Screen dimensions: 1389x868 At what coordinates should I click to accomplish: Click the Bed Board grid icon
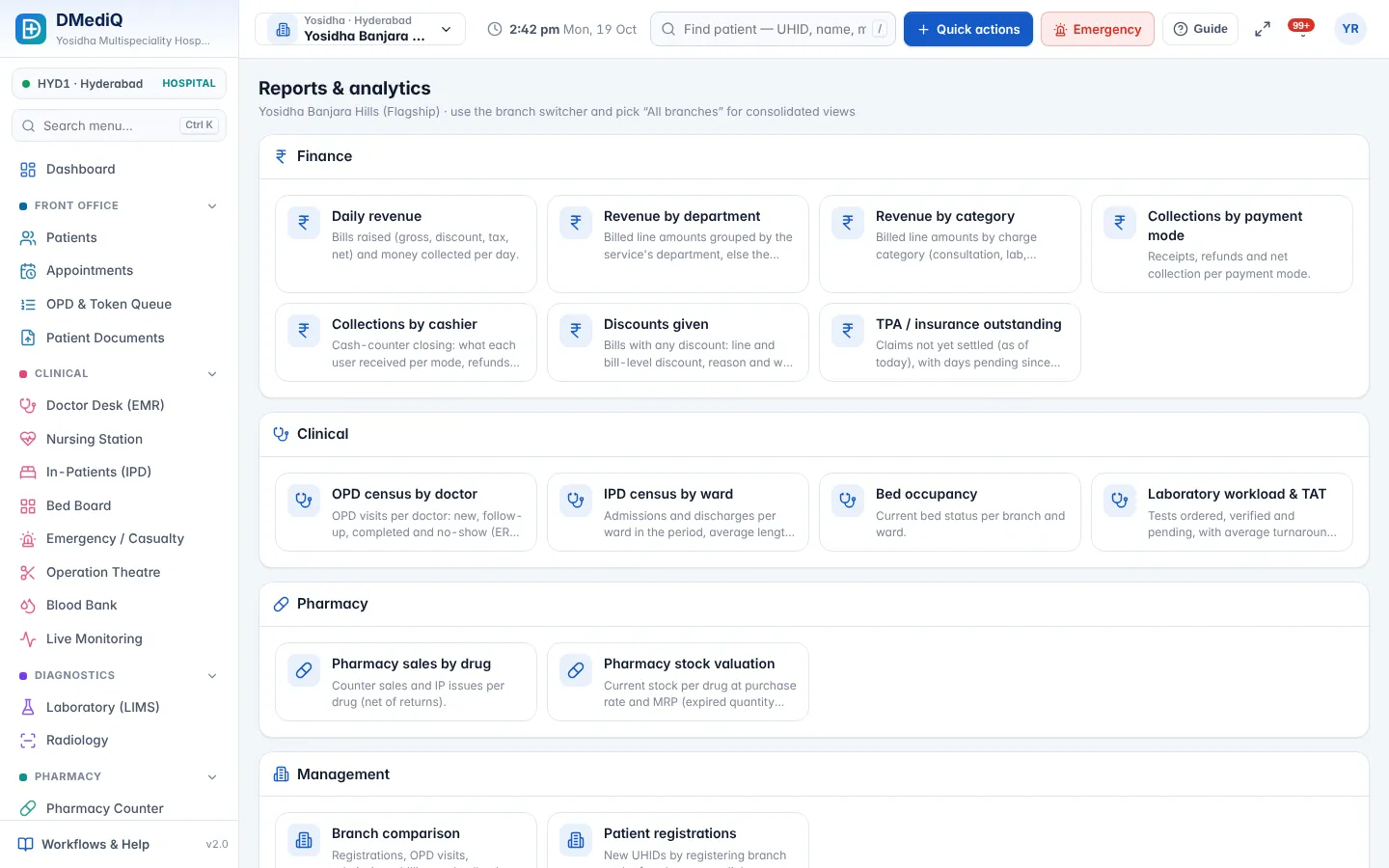[x=28, y=506]
